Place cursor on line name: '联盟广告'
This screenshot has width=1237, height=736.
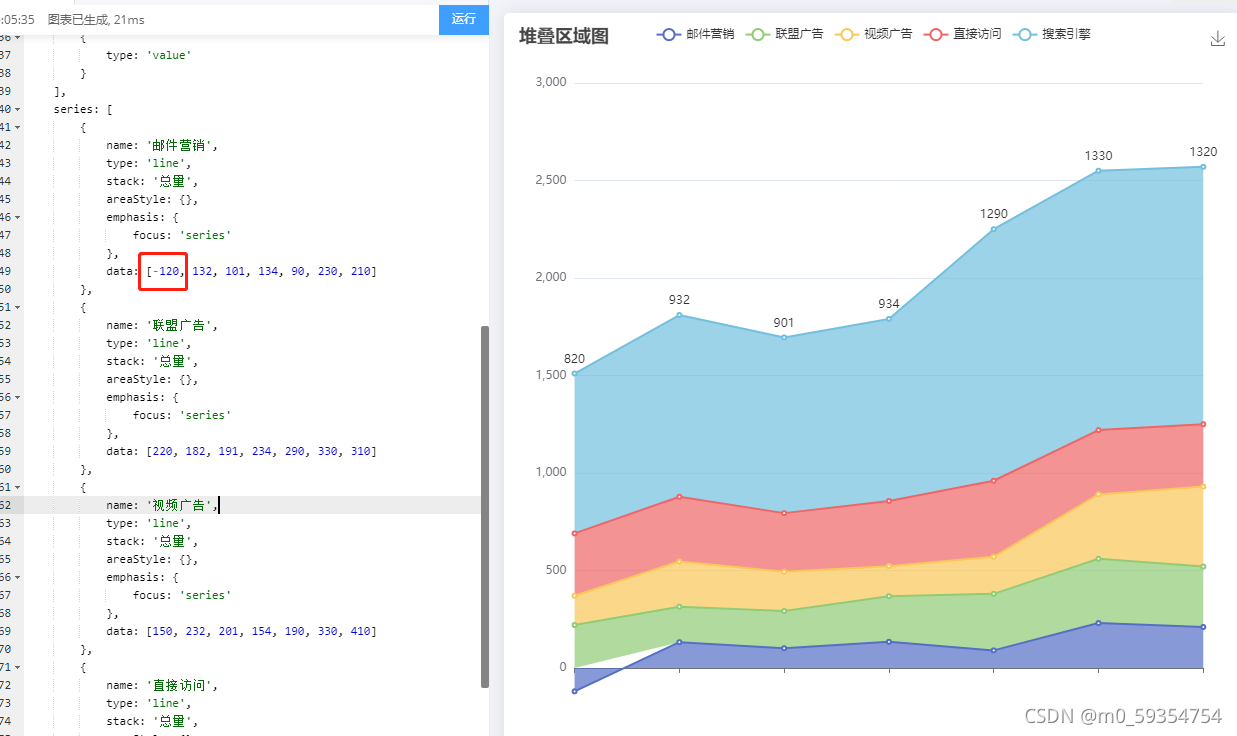pos(162,325)
